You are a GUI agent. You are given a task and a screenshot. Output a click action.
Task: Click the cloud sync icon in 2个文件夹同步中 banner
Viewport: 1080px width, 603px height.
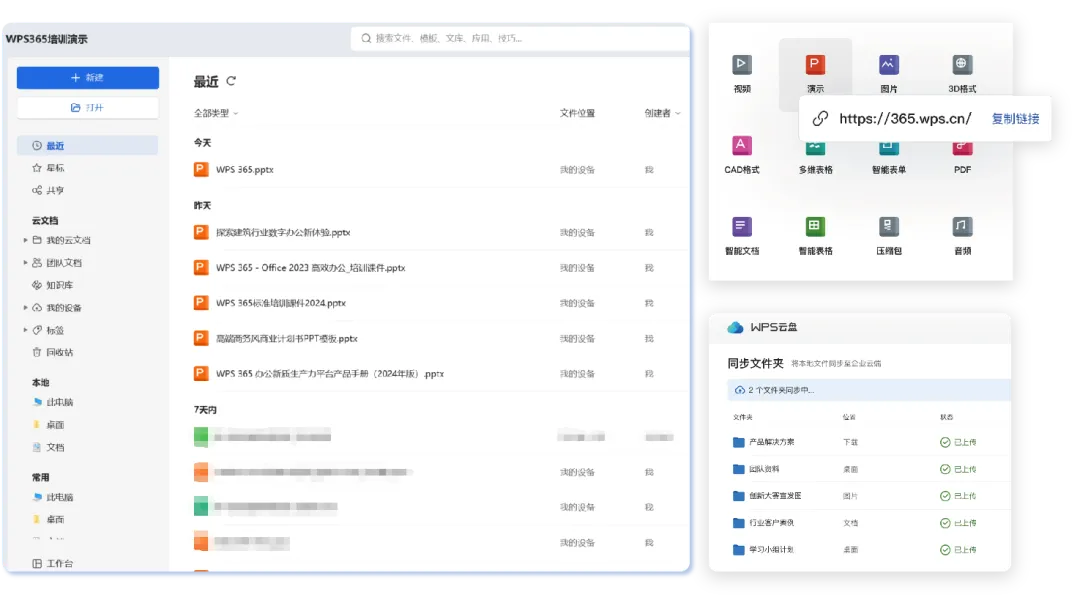740,390
